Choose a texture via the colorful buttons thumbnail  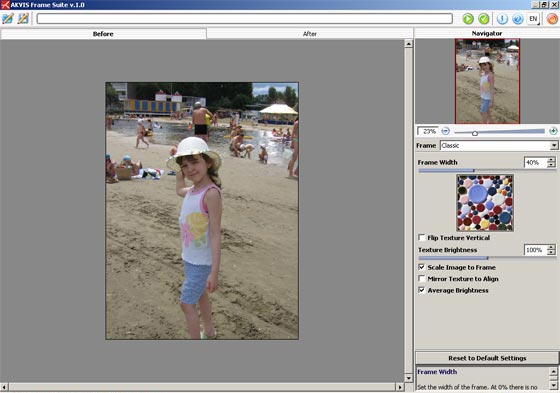[485, 203]
